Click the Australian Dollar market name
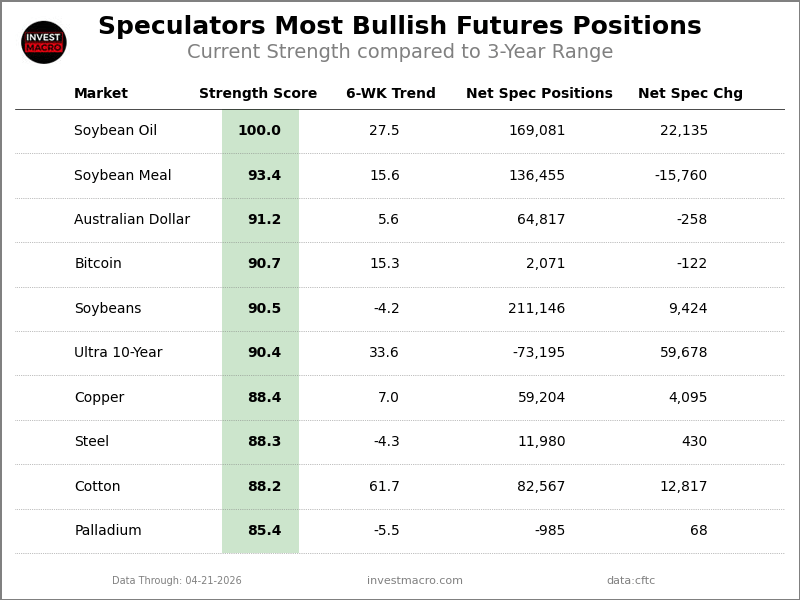Viewport: 800px width, 600px height. pyautogui.click(x=132, y=220)
